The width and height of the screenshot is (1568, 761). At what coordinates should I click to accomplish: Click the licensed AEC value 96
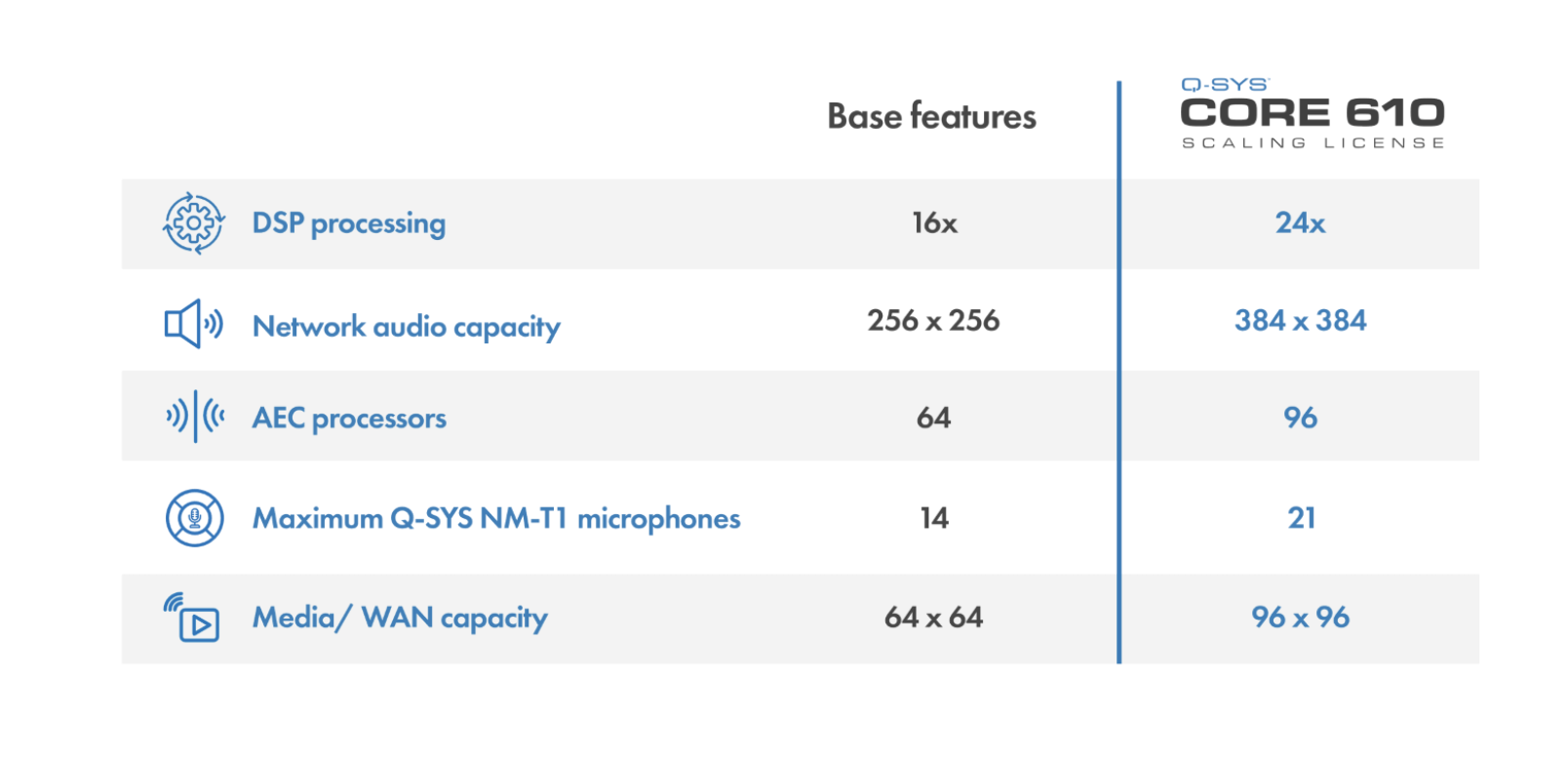coord(1301,419)
